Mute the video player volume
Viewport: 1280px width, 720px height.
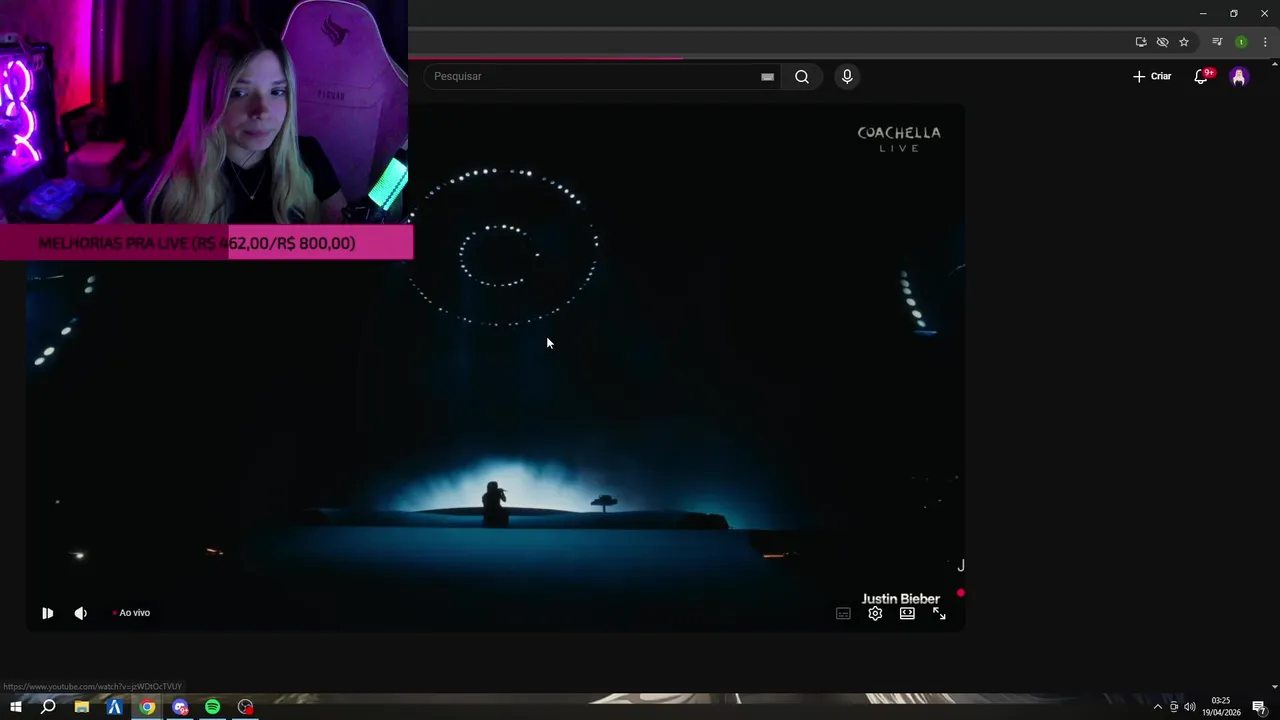tap(81, 613)
